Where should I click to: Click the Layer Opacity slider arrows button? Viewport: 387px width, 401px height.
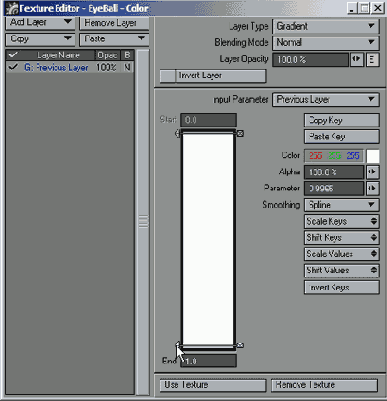point(357,60)
